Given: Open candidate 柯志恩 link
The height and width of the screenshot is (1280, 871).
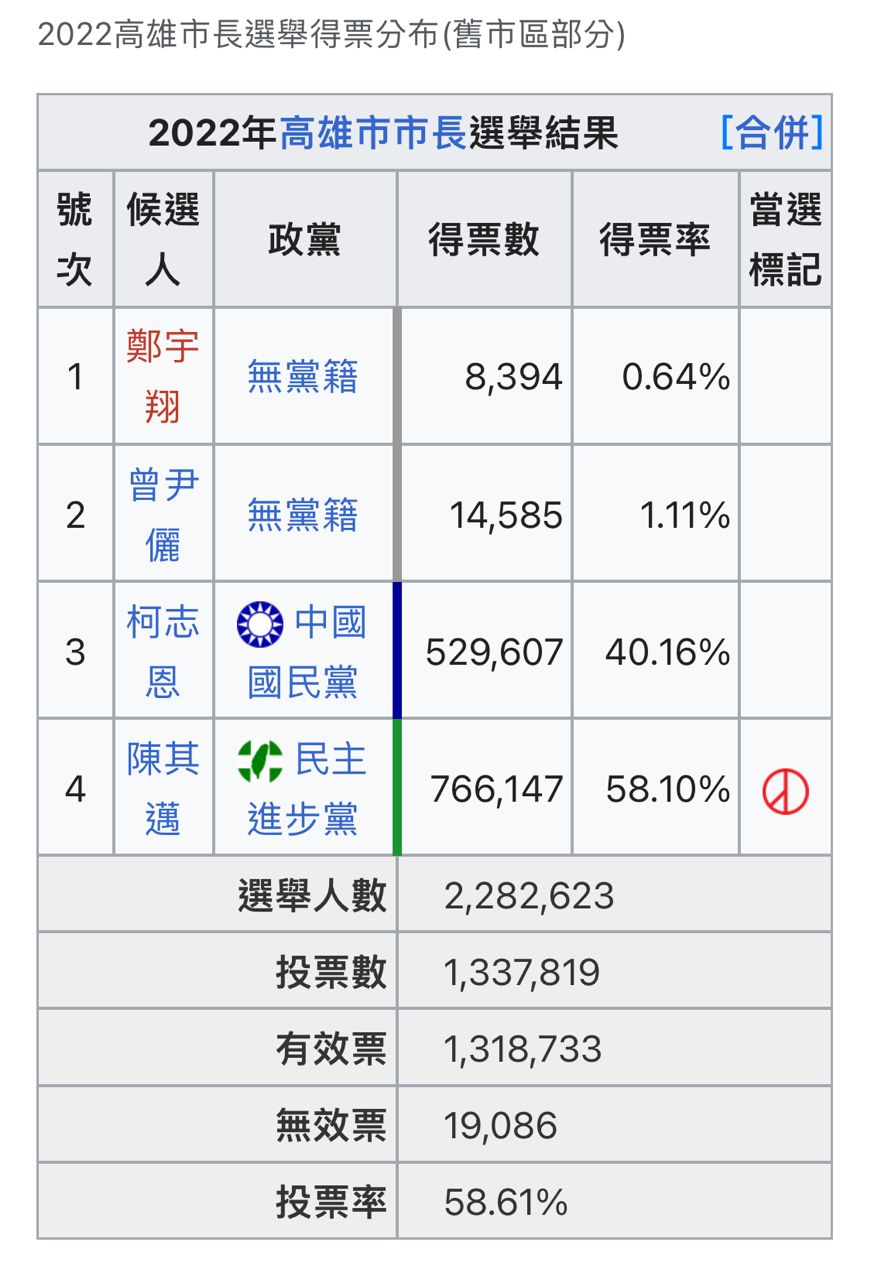Looking at the screenshot, I should pyautogui.click(x=163, y=652).
